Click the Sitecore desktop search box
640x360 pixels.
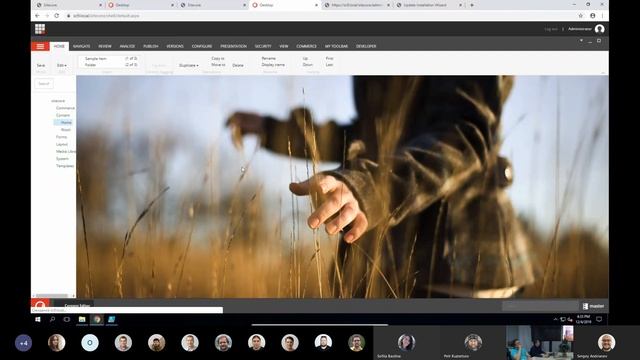[x=540, y=306]
